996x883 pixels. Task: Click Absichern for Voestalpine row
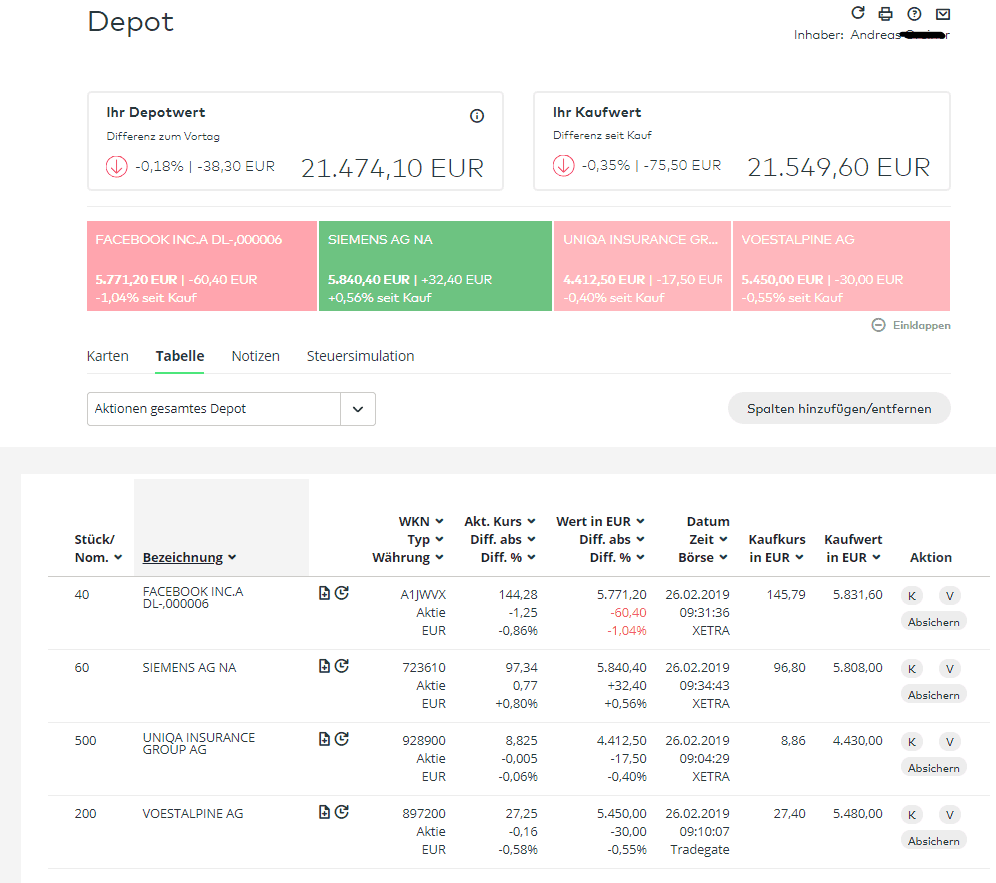934,841
